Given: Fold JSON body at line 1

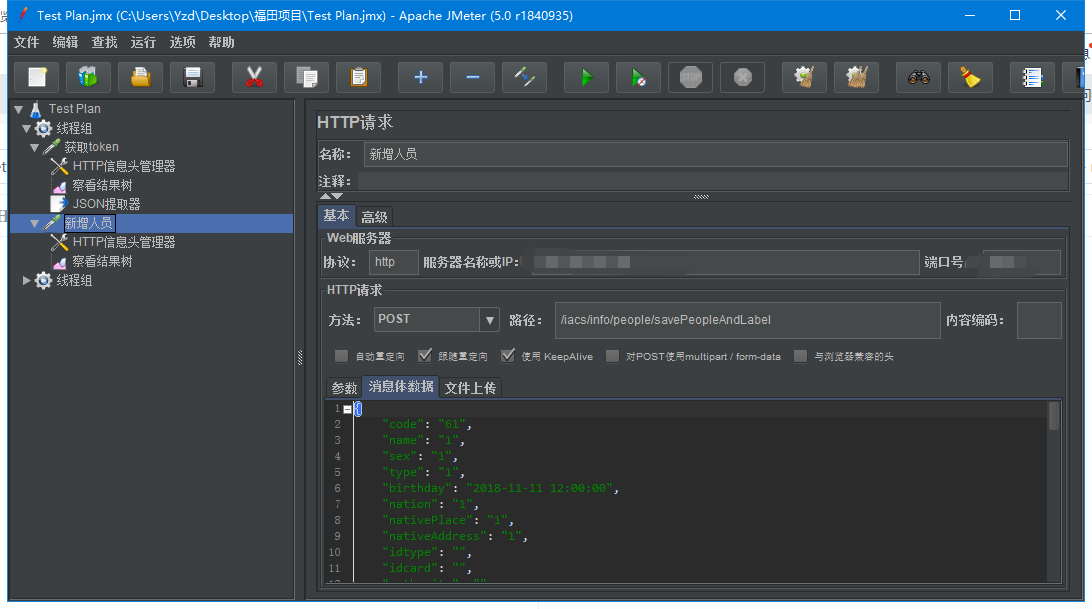Looking at the screenshot, I should coord(348,409).
